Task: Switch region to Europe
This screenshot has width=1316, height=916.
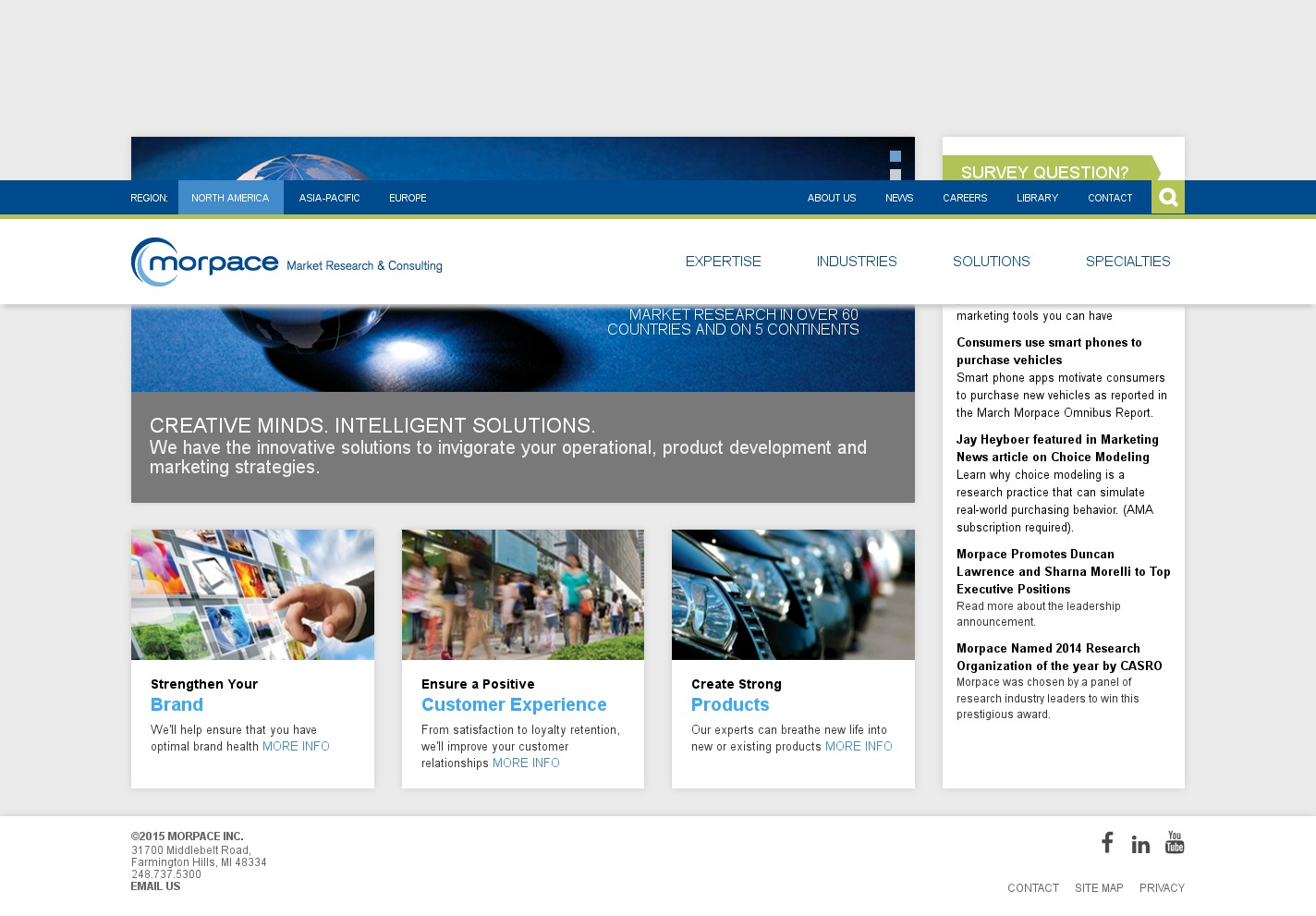Action: pyautogui.click(x=408, y=198)
